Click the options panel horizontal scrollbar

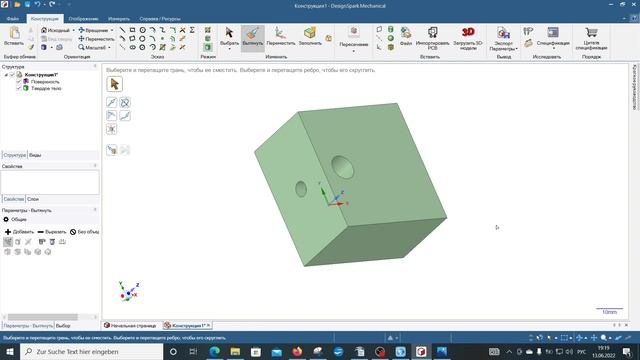tap(43, 317)
